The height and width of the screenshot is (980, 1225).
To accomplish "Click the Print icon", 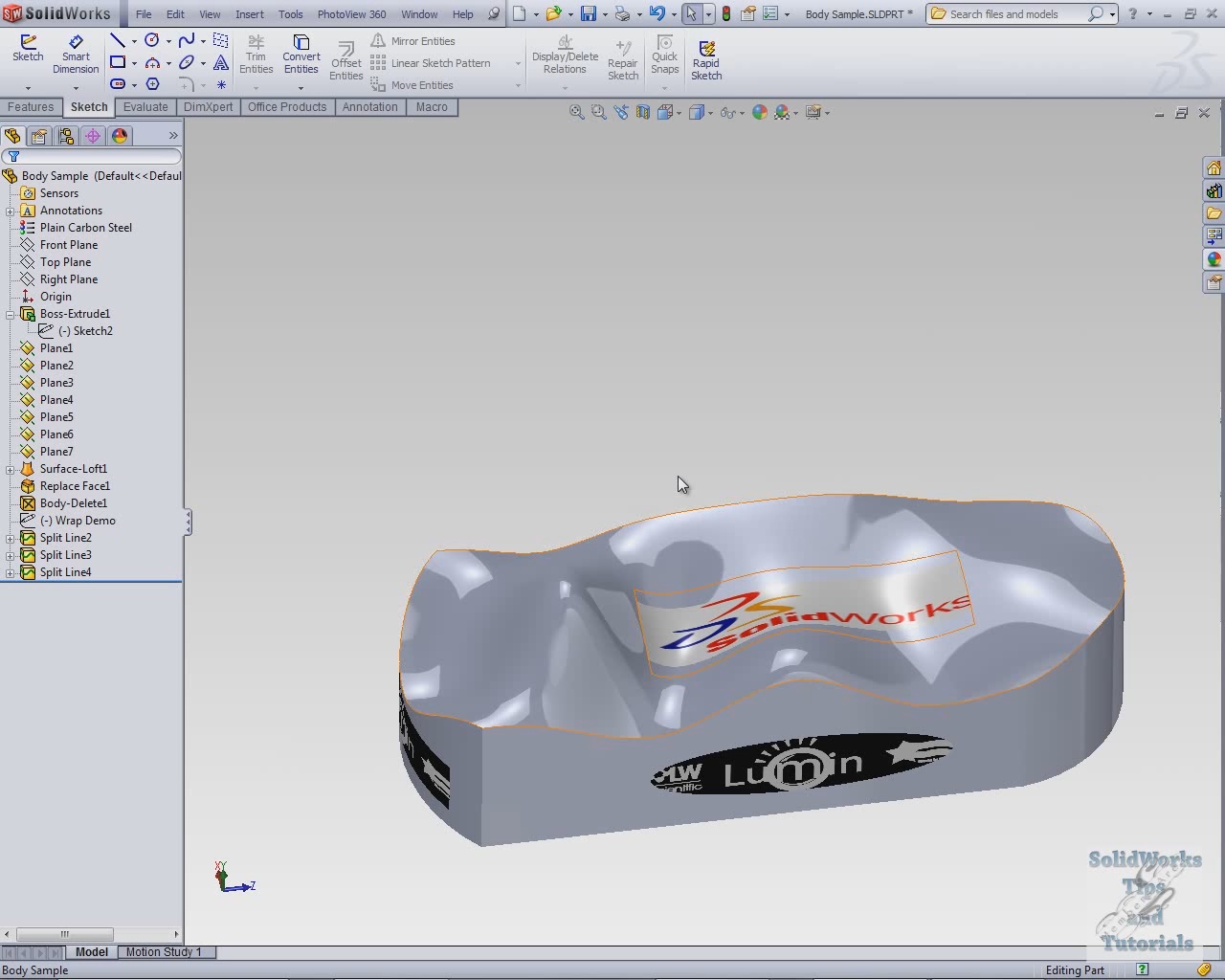I will pyautogui.click(x=623, y=13).
